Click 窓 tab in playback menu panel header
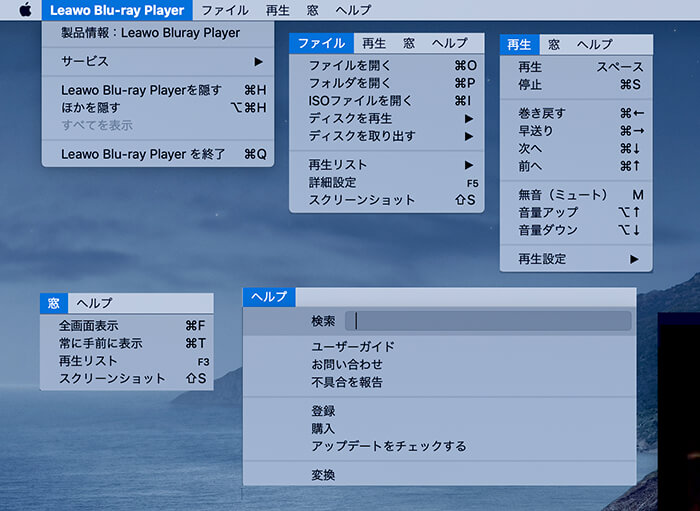700x511 pixels. click(554, 45)
